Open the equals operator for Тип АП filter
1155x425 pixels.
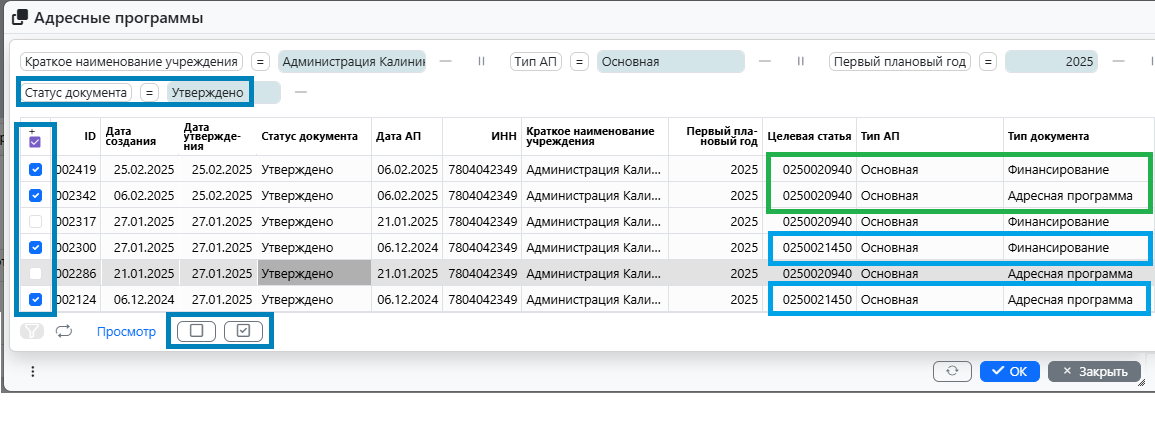click(x=579, y=61)
